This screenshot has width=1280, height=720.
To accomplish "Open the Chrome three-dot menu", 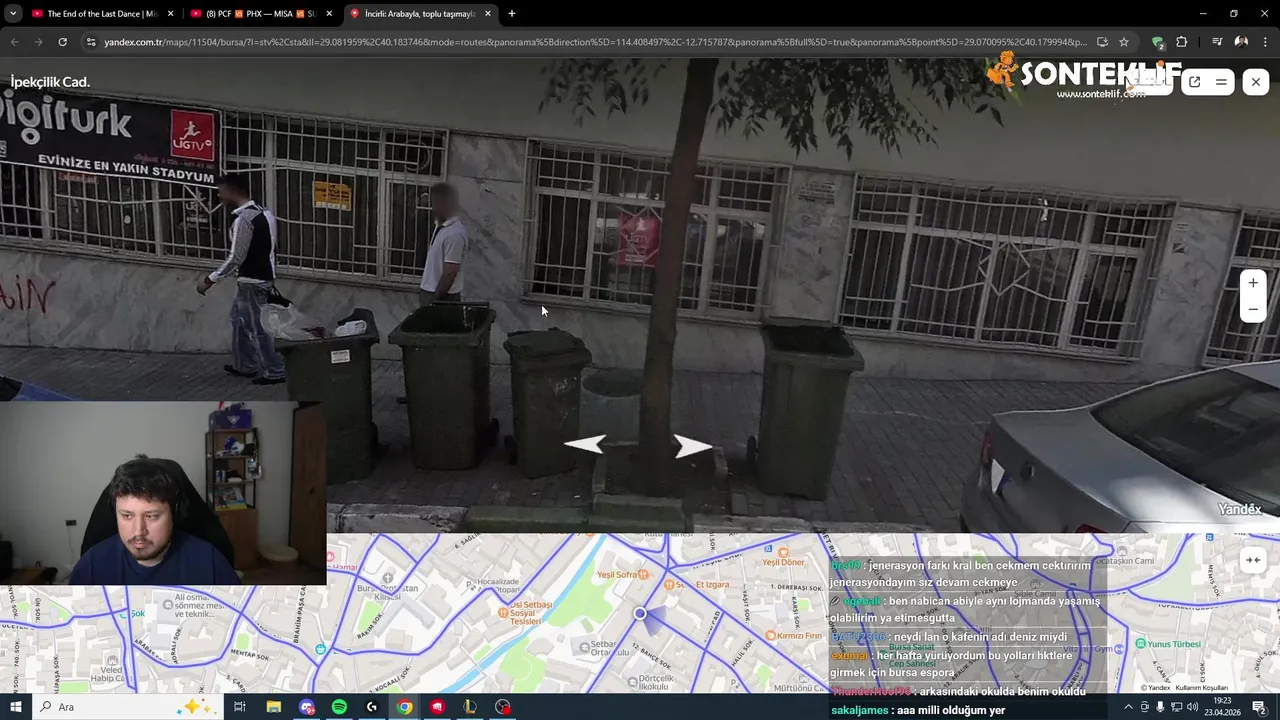I will 1265,42.
